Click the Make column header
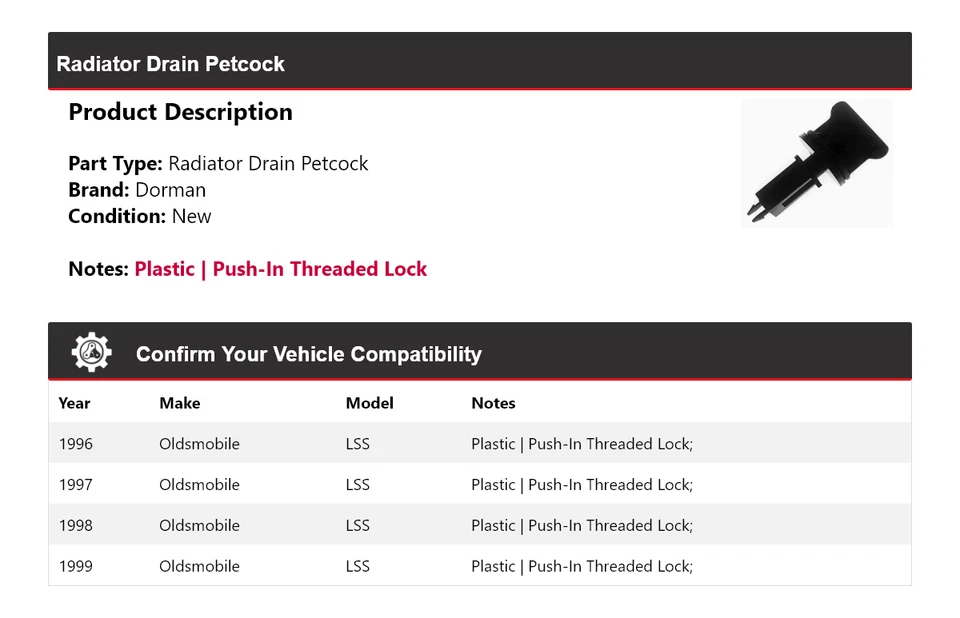The image size is (960, 618). click(x=180, y=403)
